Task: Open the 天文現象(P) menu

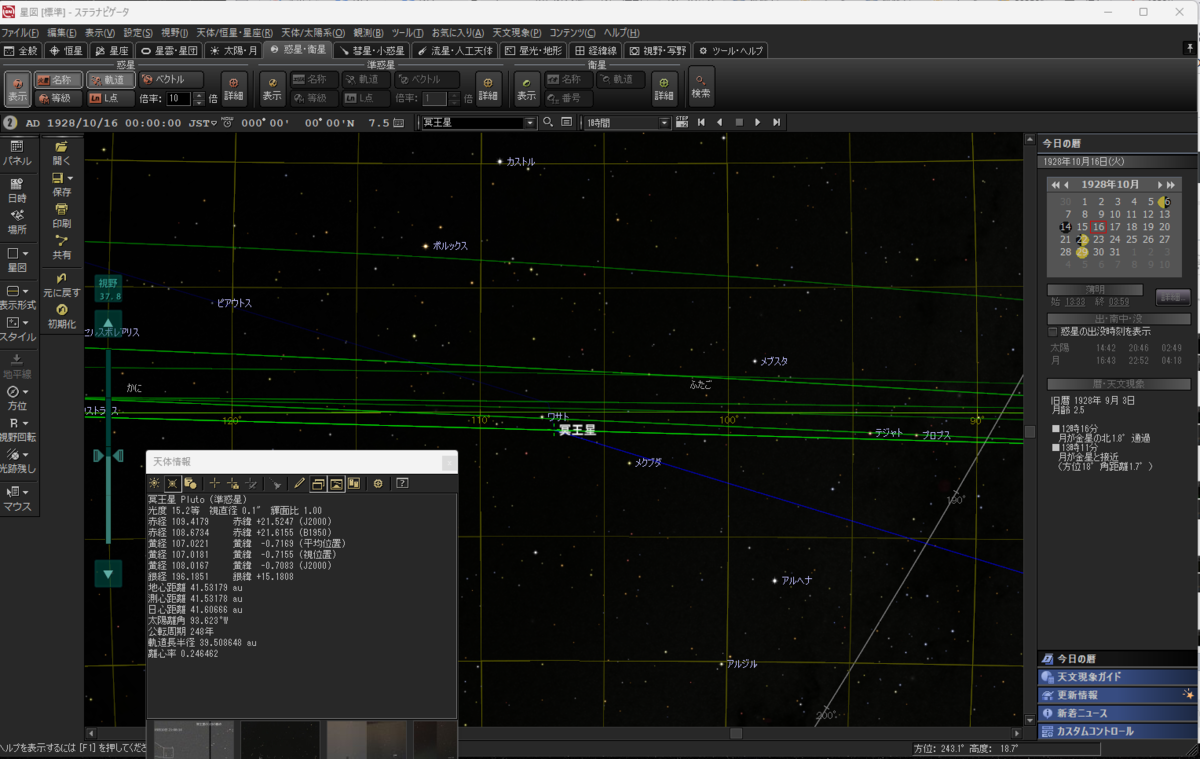Action: click(516, 33)
